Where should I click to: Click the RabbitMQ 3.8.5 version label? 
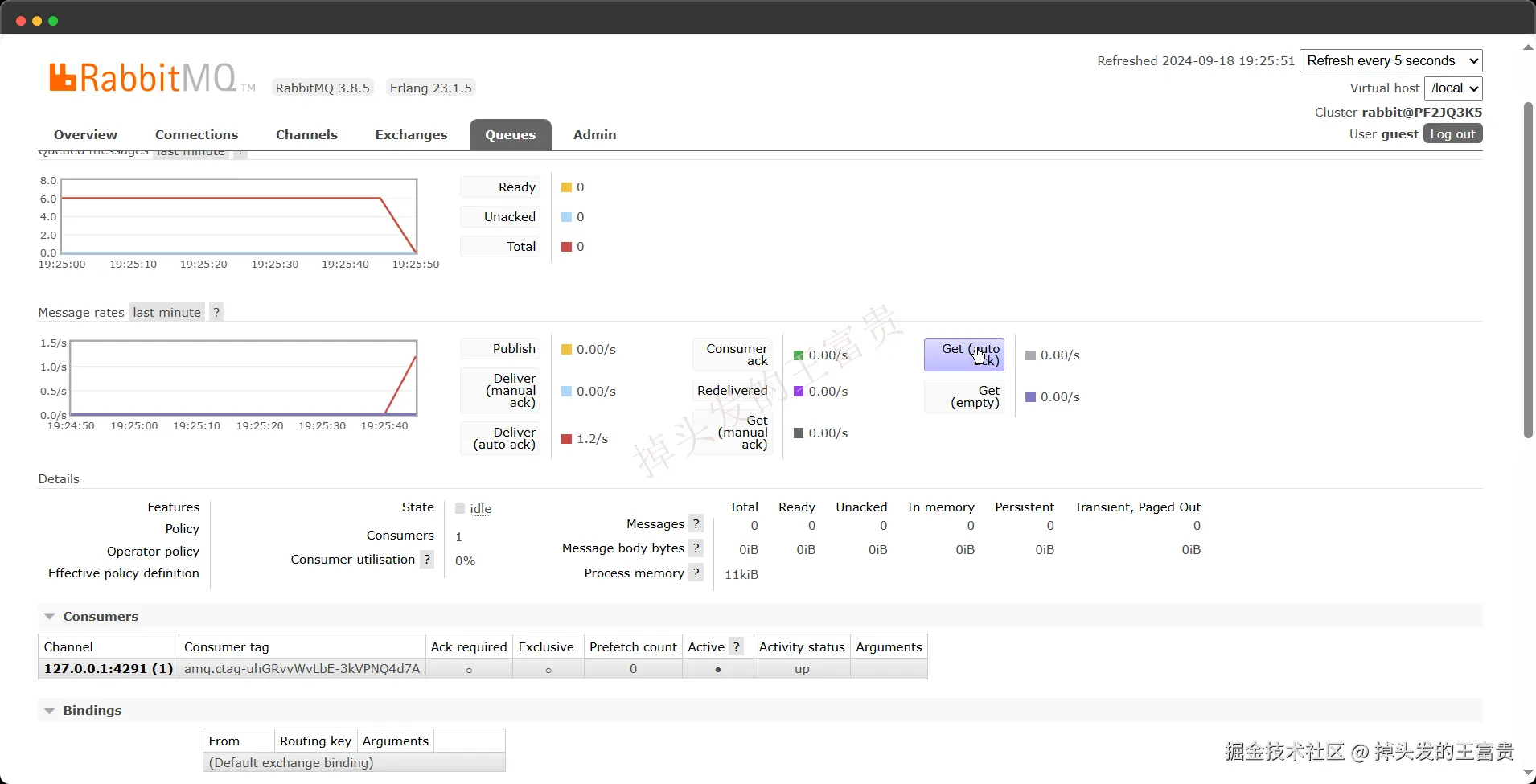[322, 88]
